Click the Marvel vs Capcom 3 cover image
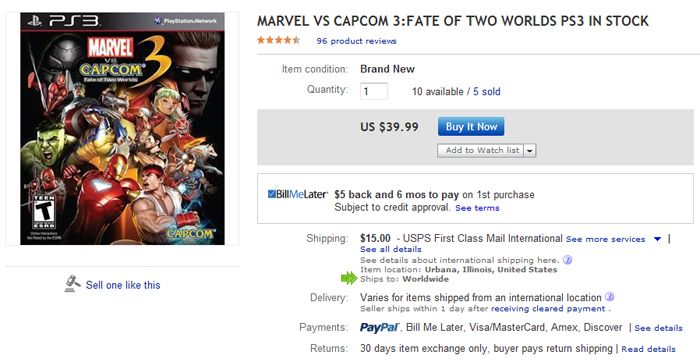The image size is (700, 362). click(x=122, y=129)
